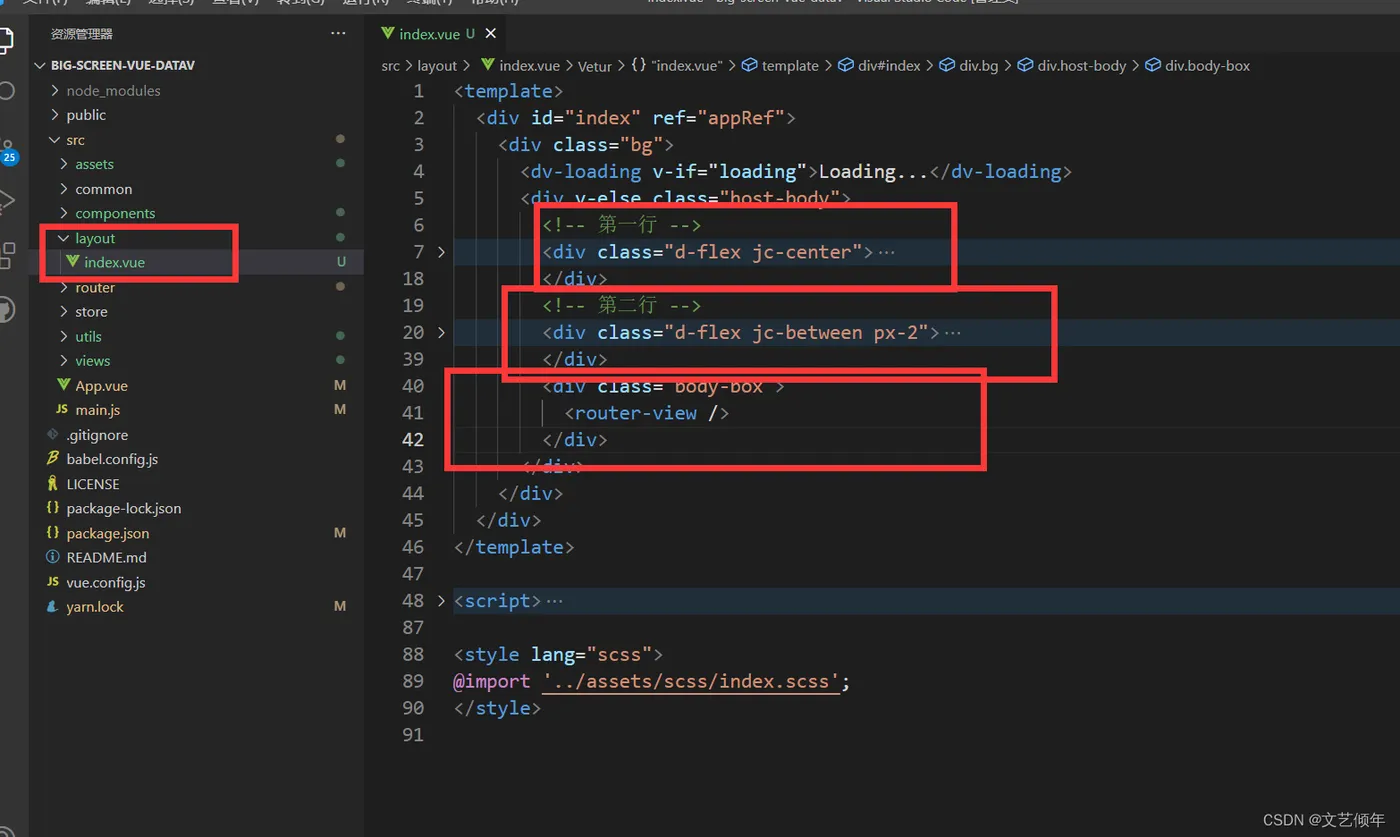Collapse the layout folder
This screenshot has height=837, width=1400.
click(x=94, y=238)
